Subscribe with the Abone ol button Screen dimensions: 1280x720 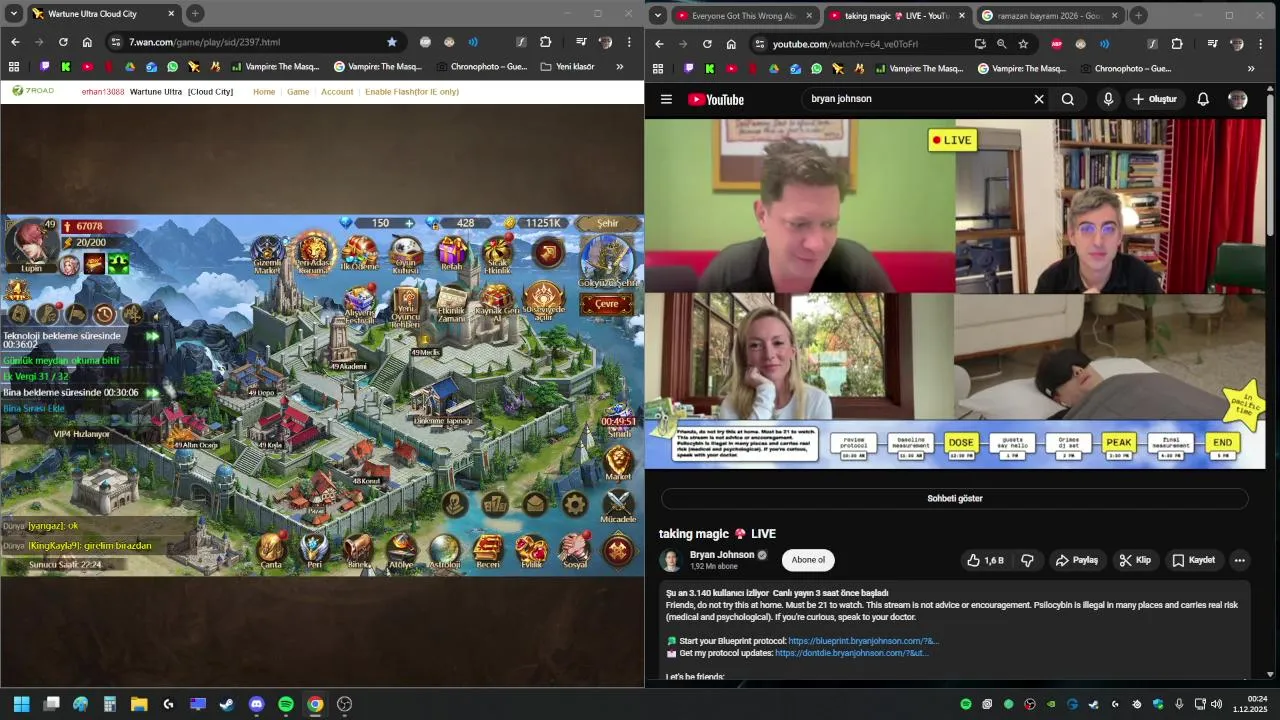coord(808,560)
